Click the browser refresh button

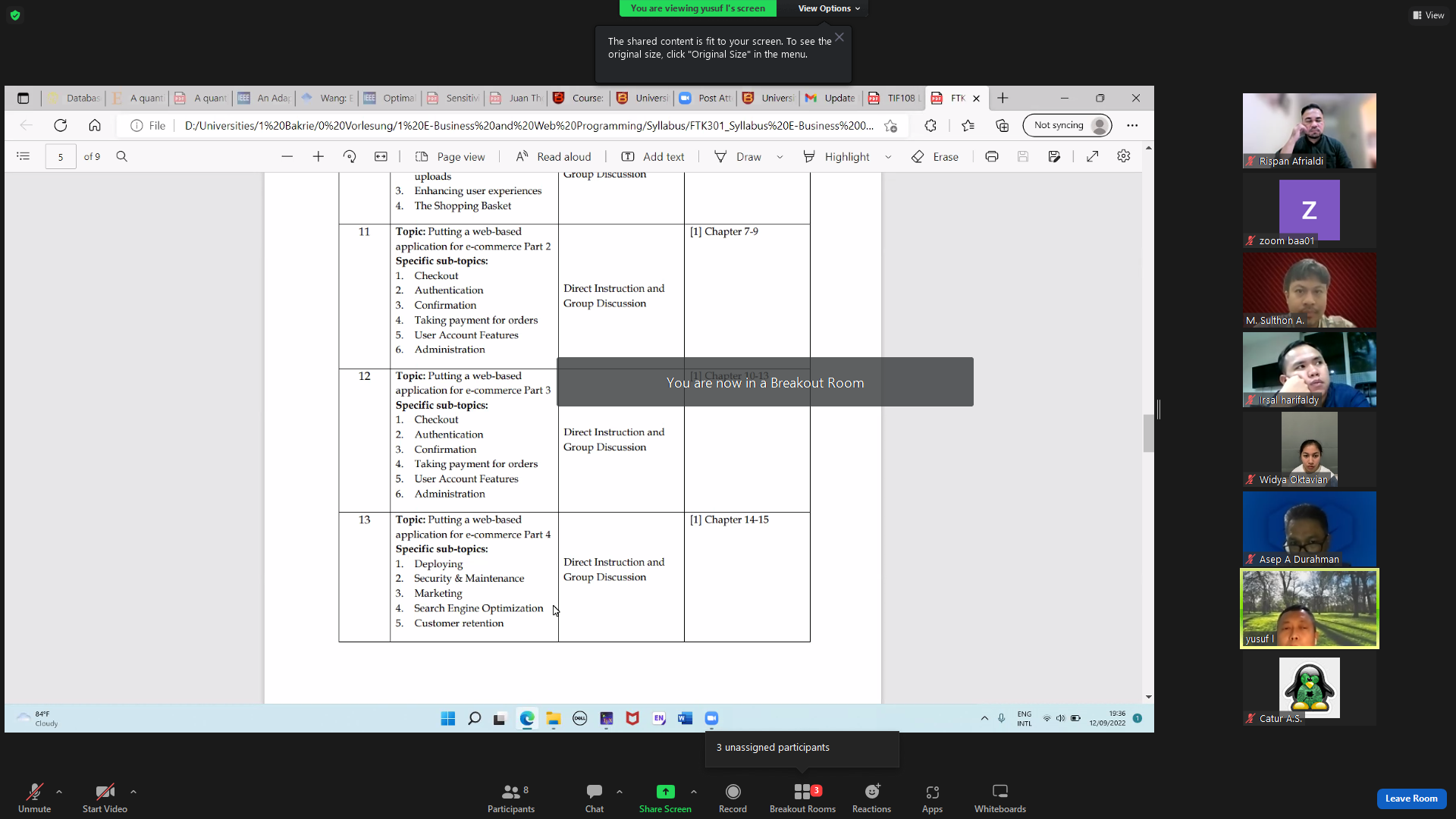click(x=61, y=125)
